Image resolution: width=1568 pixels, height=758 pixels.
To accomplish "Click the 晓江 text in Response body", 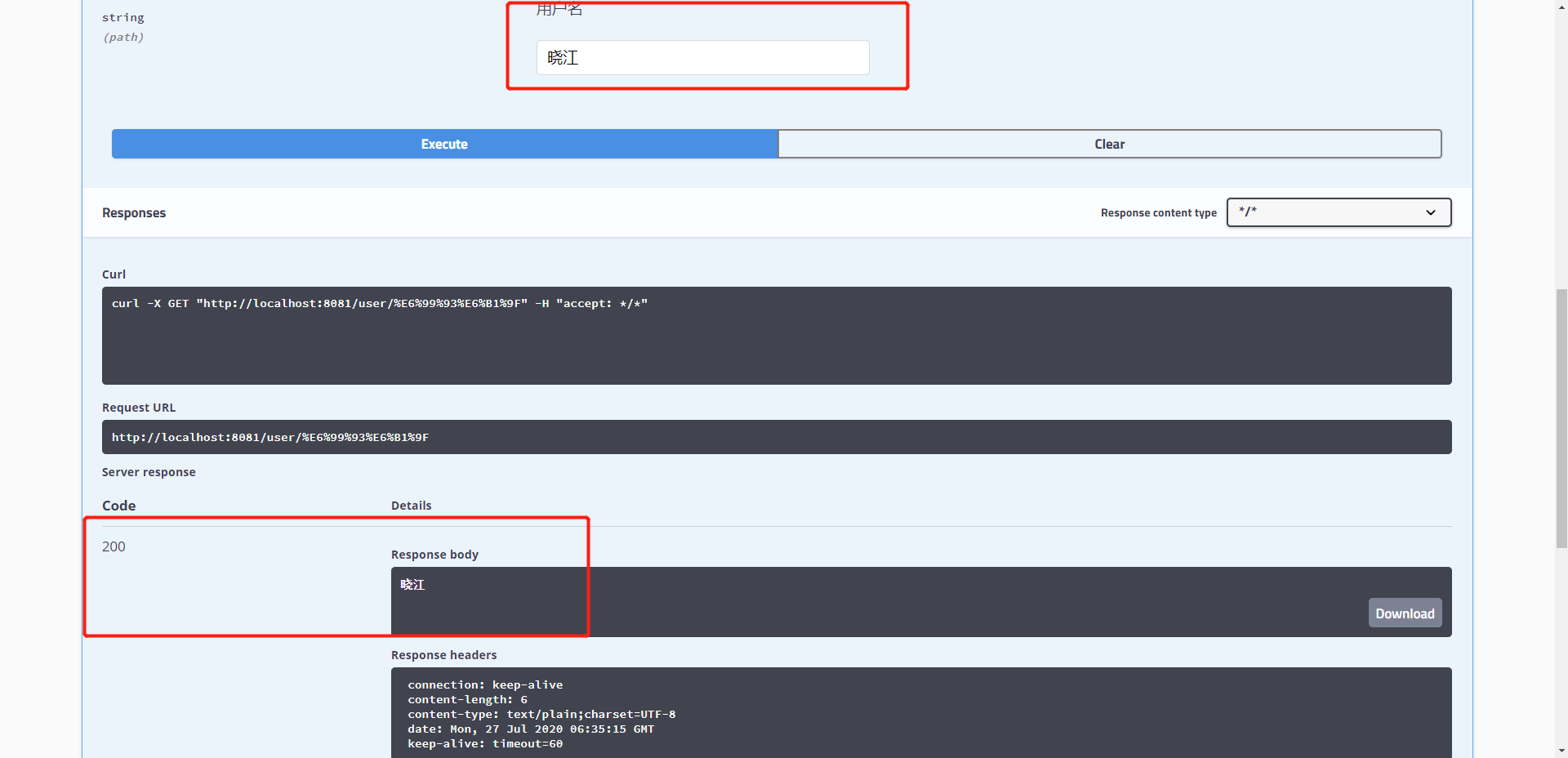I will pyautogui.click(x=412, y=585).
